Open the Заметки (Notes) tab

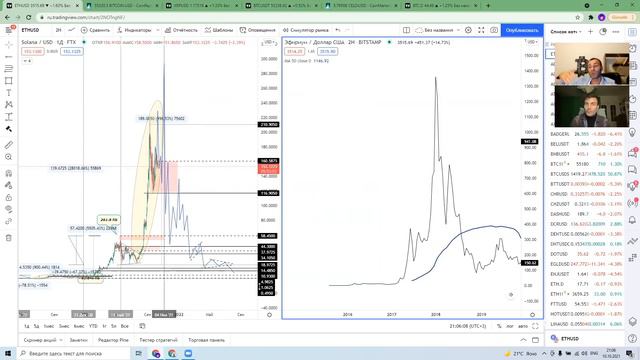[78, 340]
